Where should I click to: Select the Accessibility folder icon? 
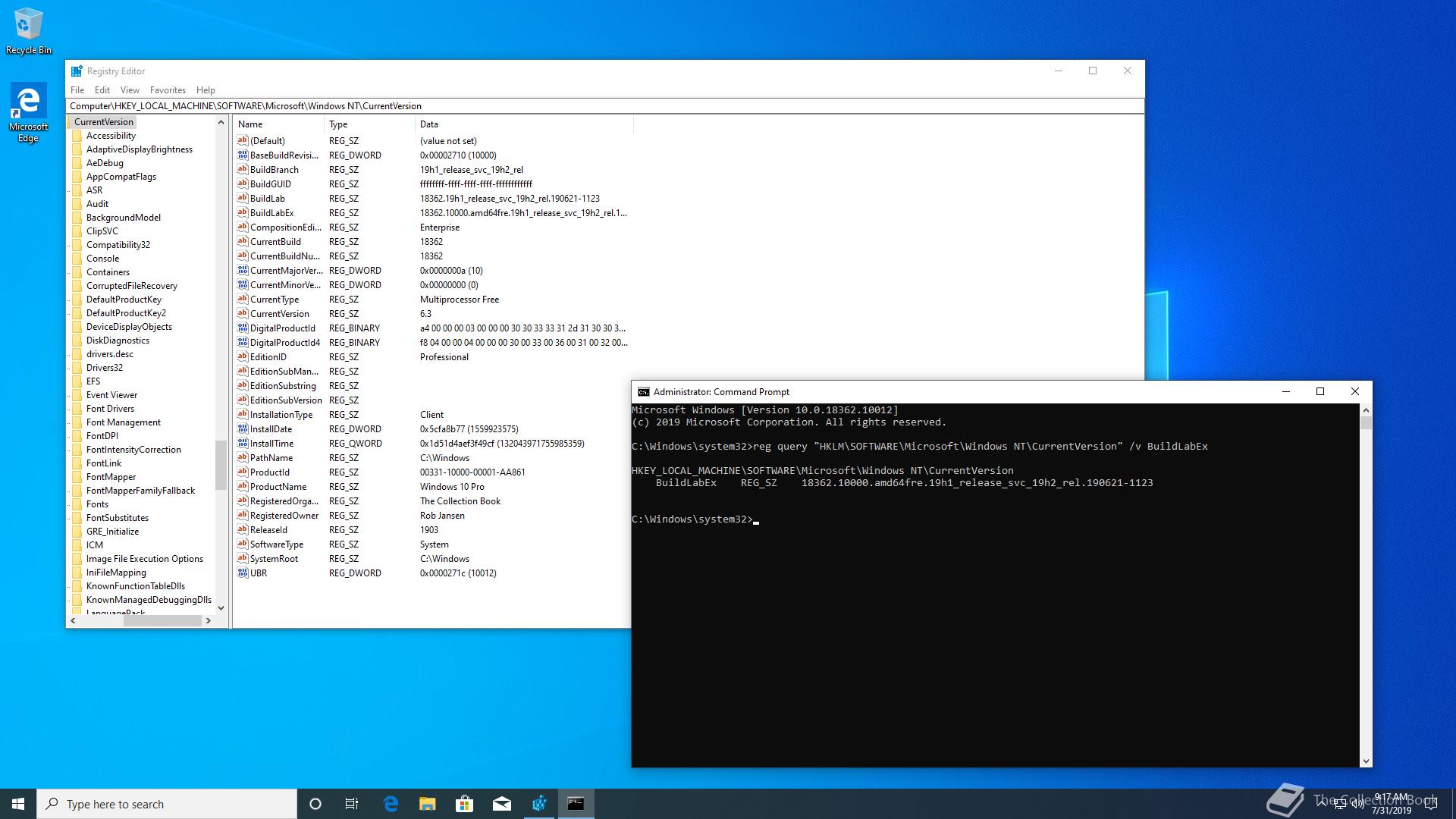[x=77, y=136]
